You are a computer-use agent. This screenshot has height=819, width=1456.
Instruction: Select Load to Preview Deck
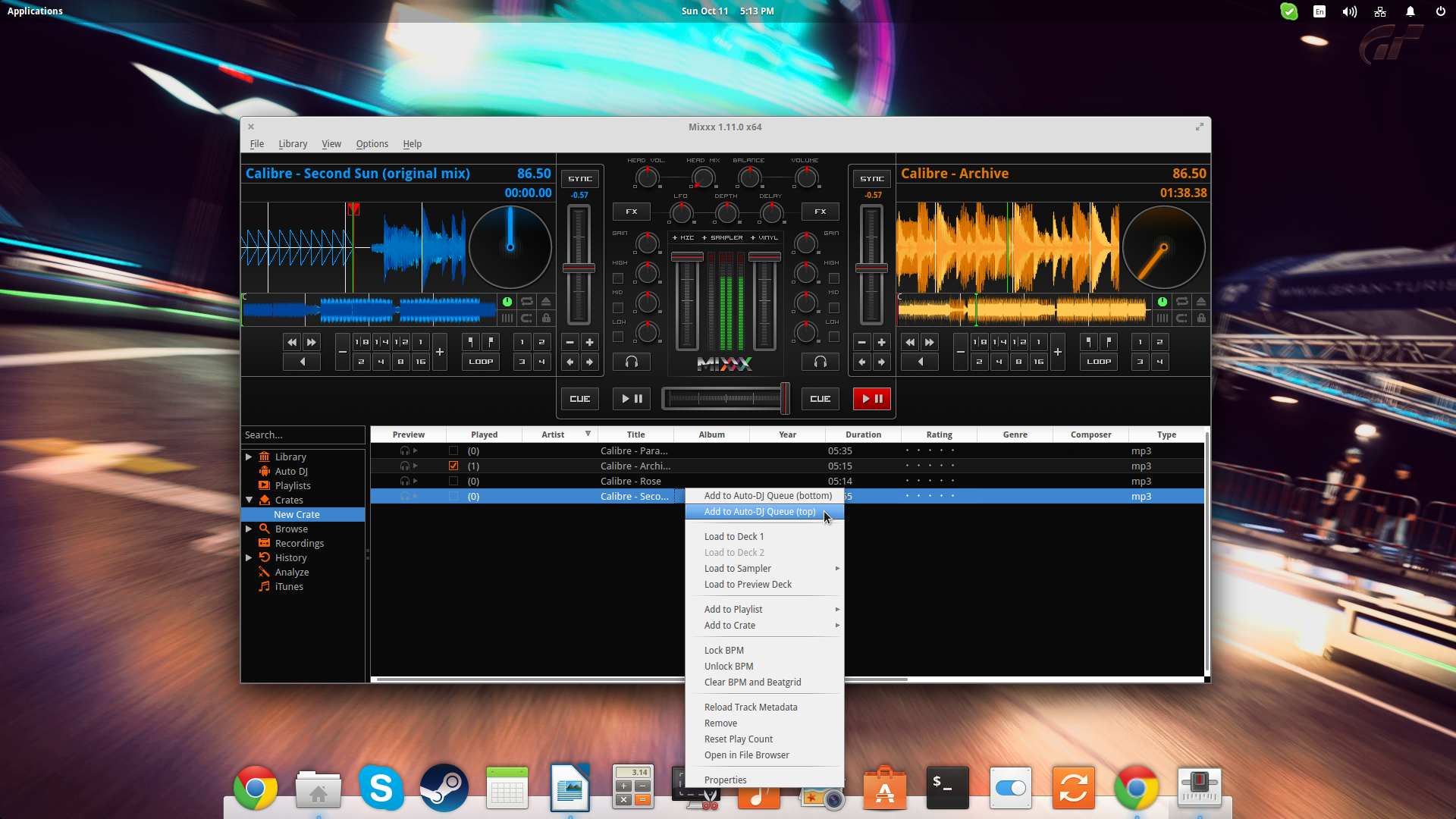point(764,585)
